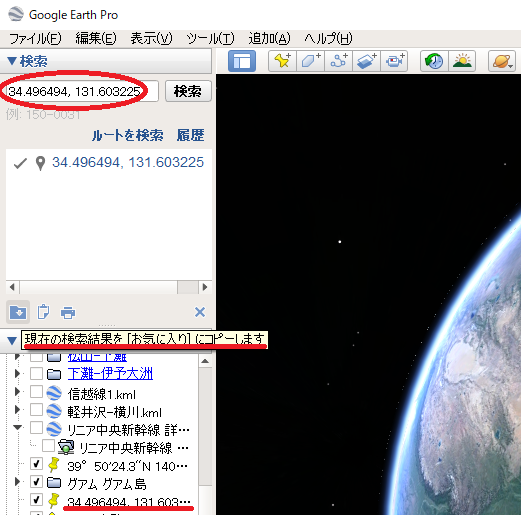Open the ツール(T) menu
The width and height of the screenshot is (521, 515).
click(x=210, y=39)
